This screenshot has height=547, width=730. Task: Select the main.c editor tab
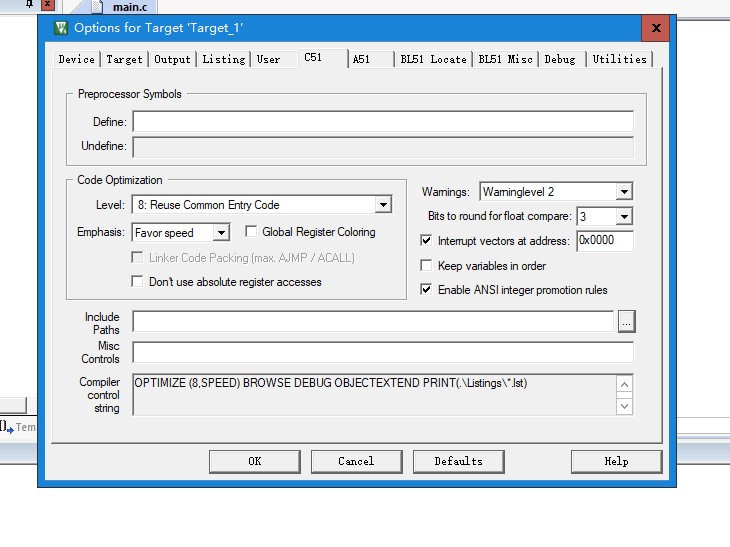click(124, 7)
